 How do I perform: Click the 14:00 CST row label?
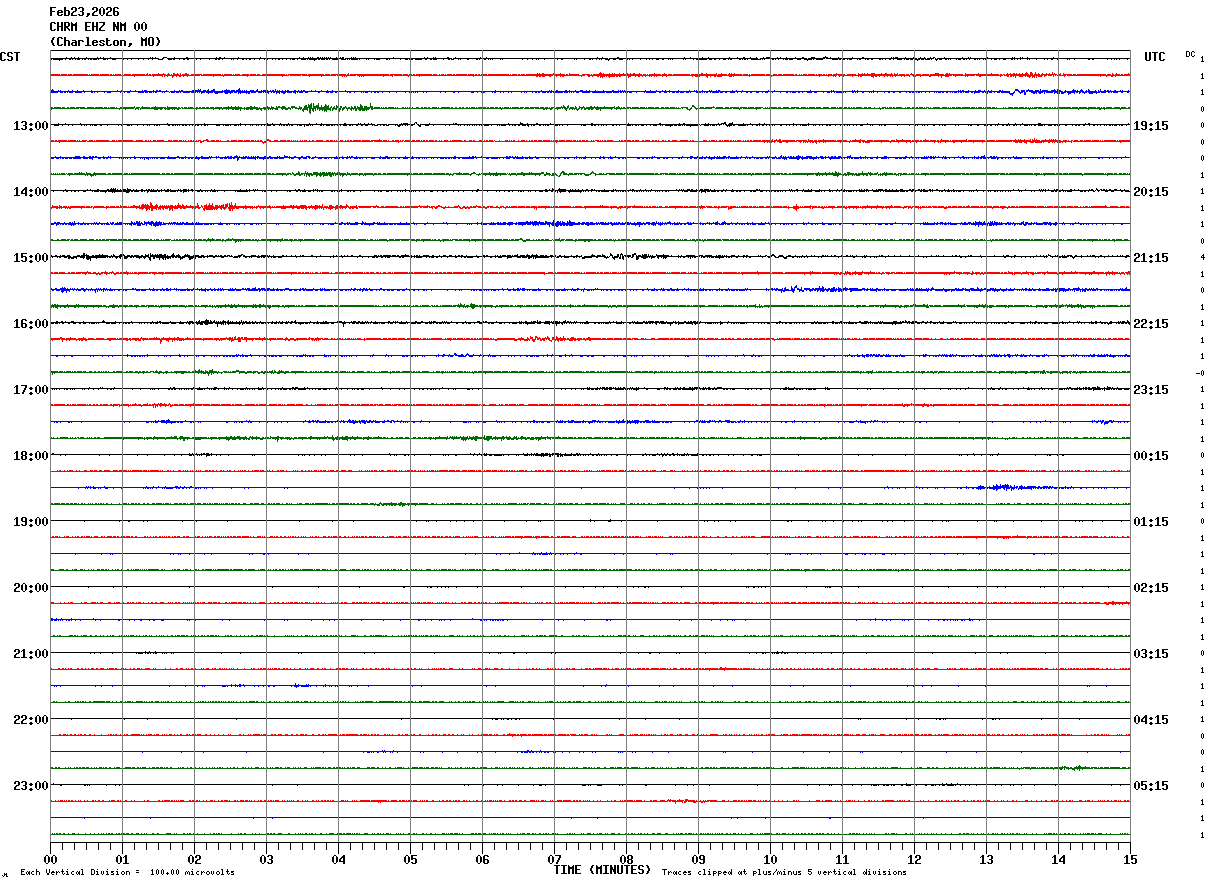point(30,192)
